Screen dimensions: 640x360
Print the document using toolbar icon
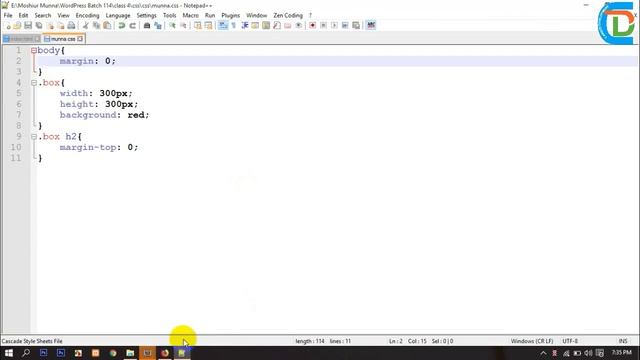[71, 26]
